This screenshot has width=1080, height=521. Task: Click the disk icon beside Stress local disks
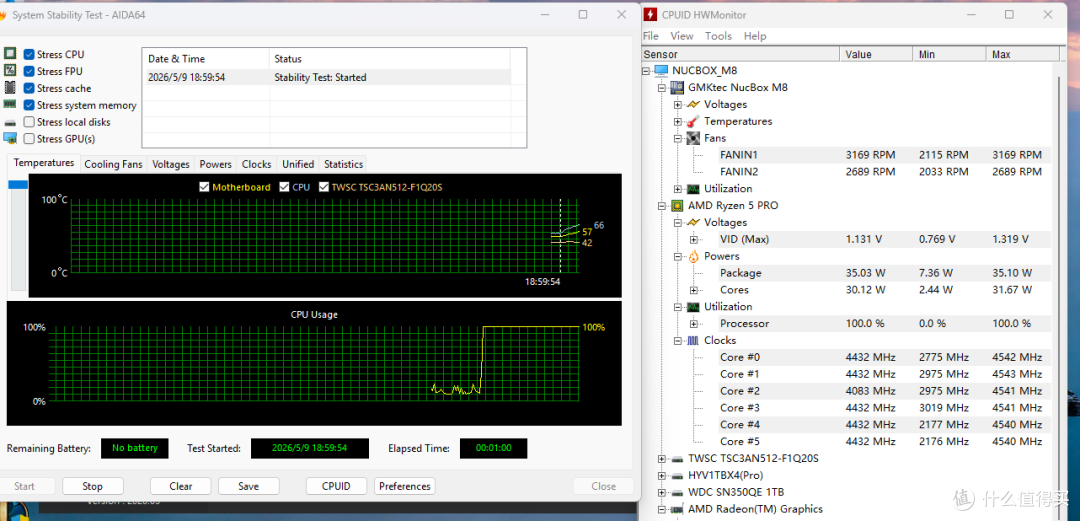click(10, 122)
